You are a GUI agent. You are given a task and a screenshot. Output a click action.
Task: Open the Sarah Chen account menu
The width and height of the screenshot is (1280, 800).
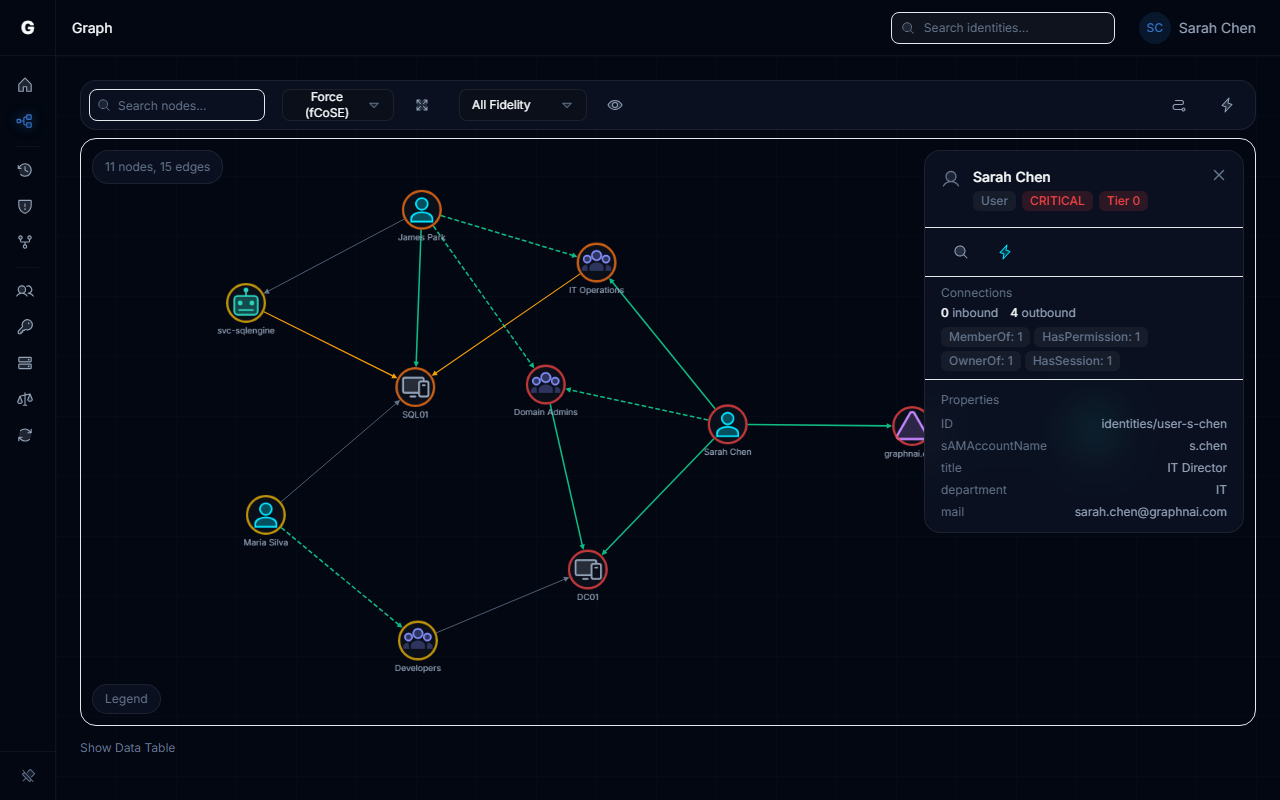pyautogui.click(x=1197, y=27)
